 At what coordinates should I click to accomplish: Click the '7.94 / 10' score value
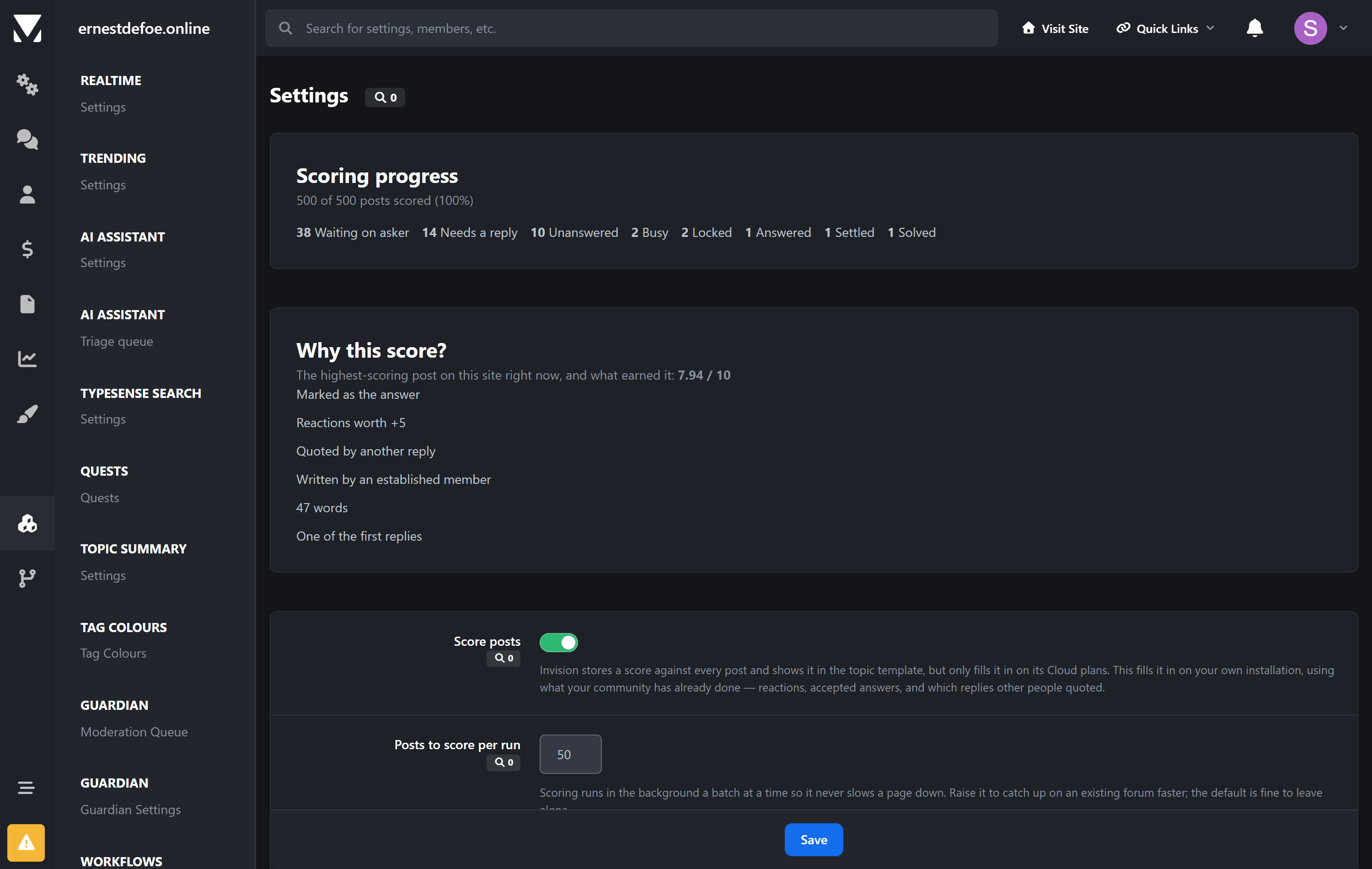(704, 375)
